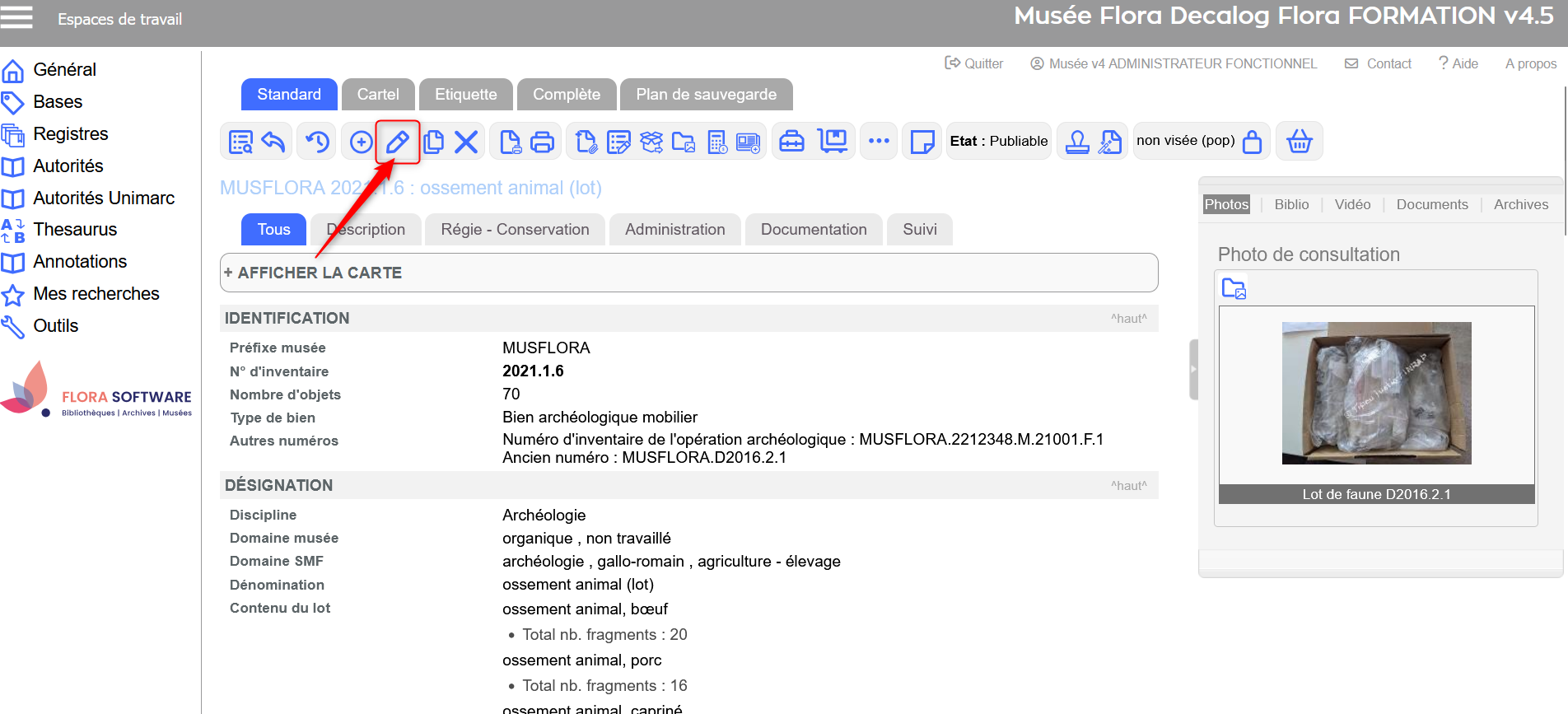Open the Régie - Conservation tab
This screenshot has width=1568, height=714.
tap(515, 230)
